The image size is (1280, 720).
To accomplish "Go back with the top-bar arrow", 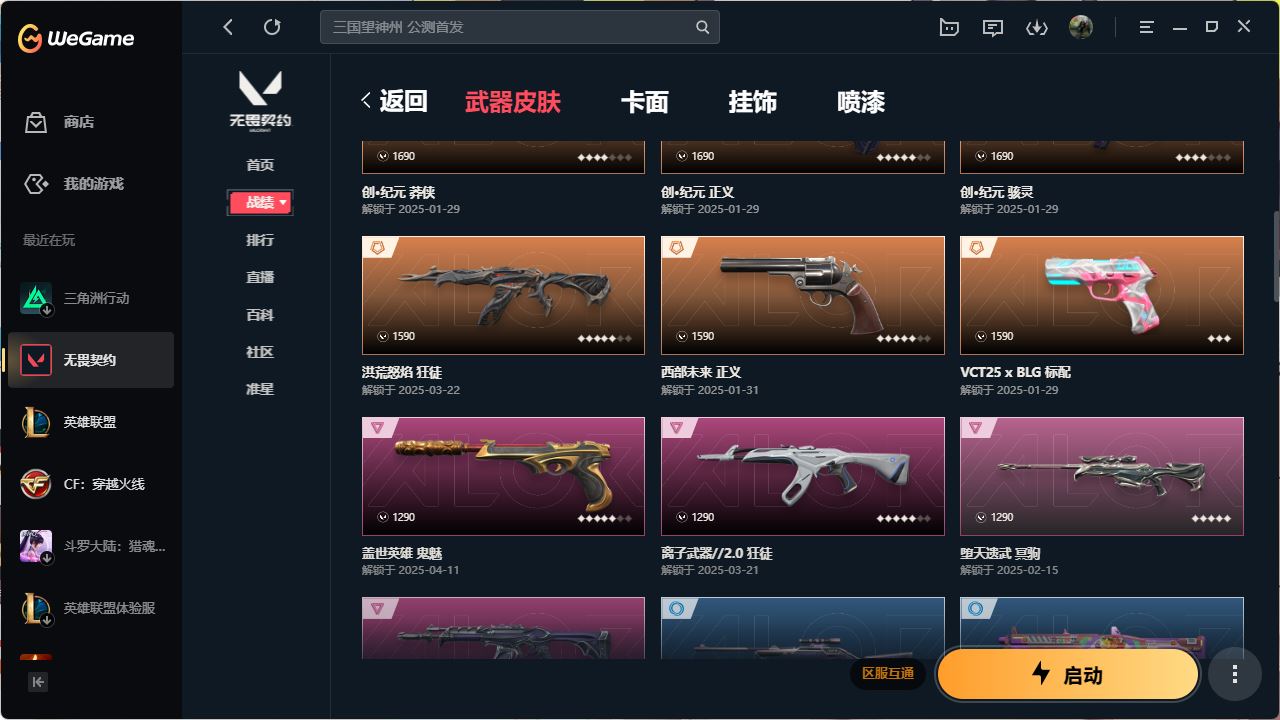I will [x=228, y=27].
